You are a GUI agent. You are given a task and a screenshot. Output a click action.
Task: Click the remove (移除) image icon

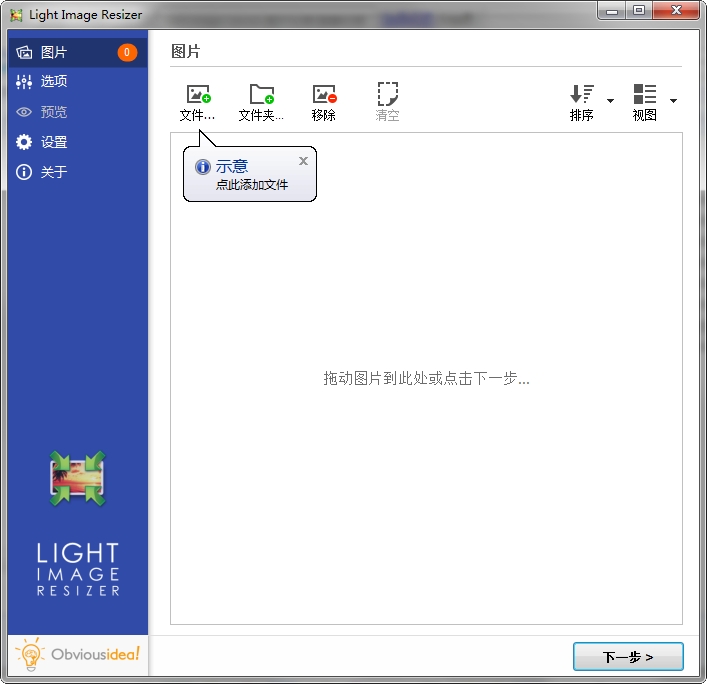tap(324, 95)
